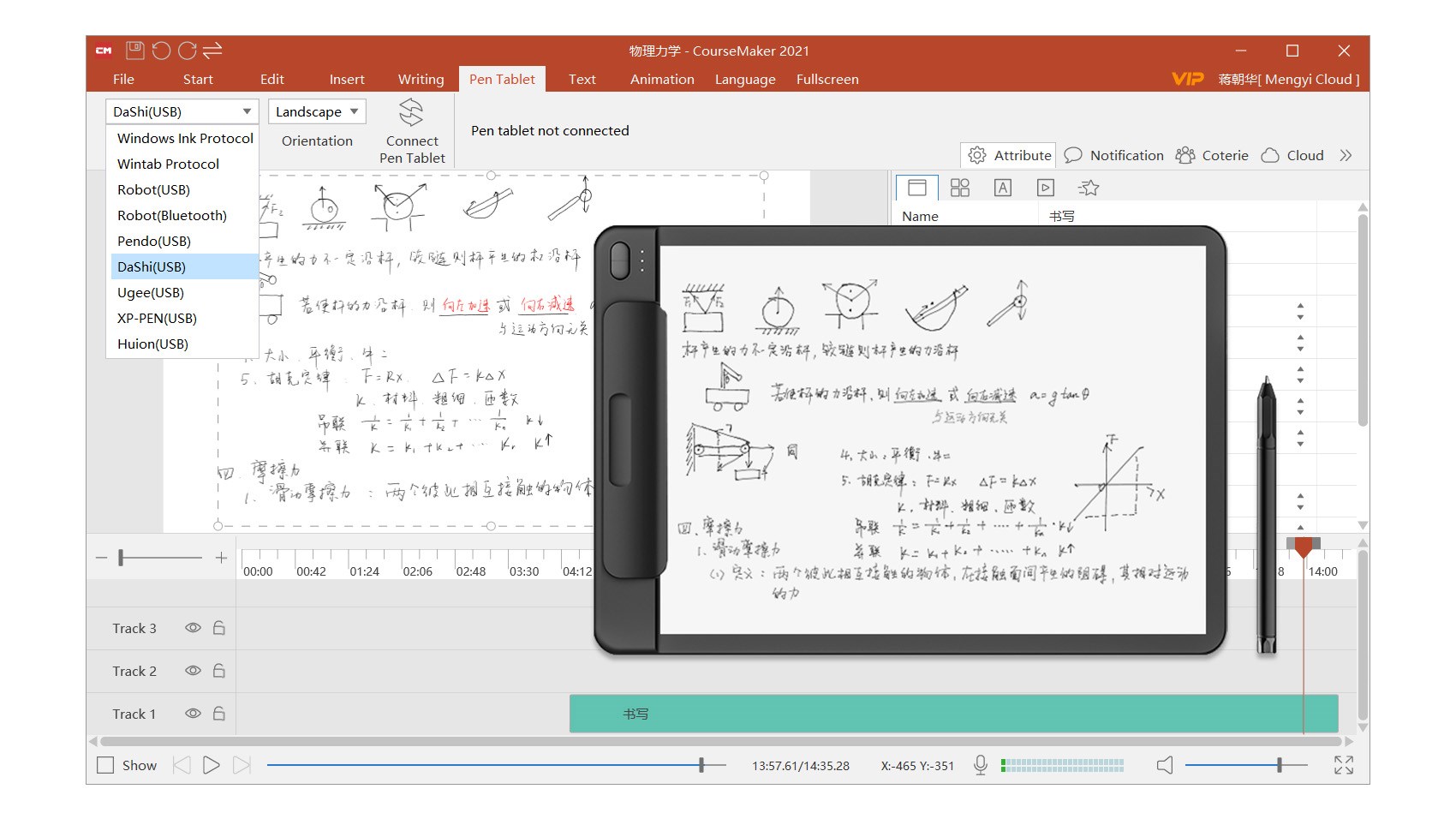This screenshot has width=1456, height=819.
Task: Enable the Show checkbox
Action: 105,765
